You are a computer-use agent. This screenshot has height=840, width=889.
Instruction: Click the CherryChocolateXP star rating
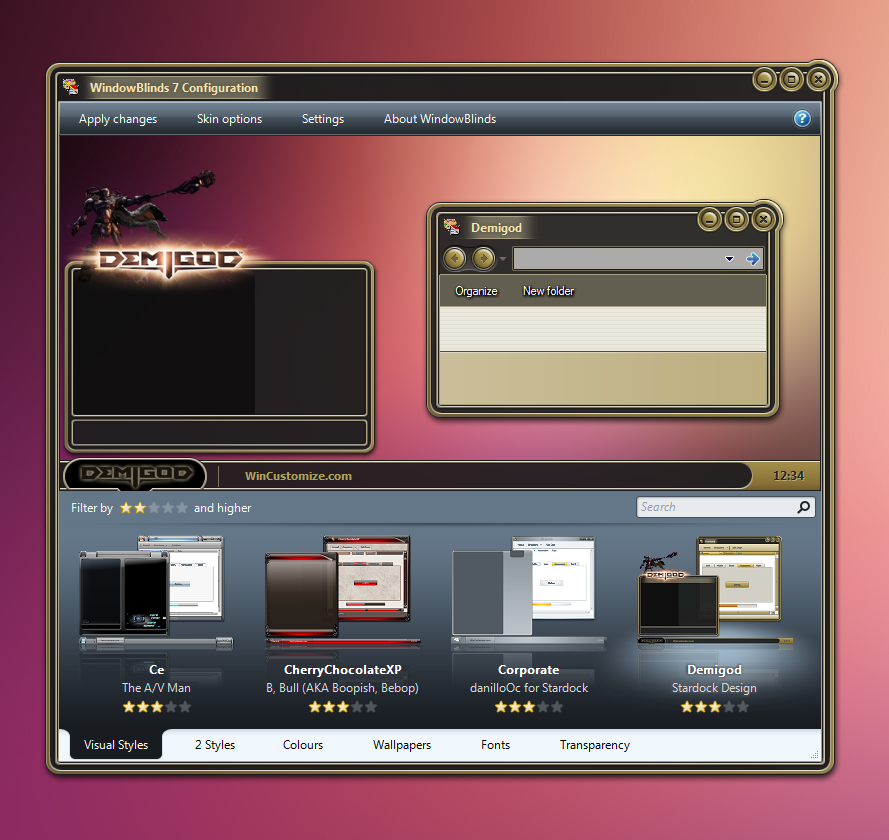click(342, 707)
